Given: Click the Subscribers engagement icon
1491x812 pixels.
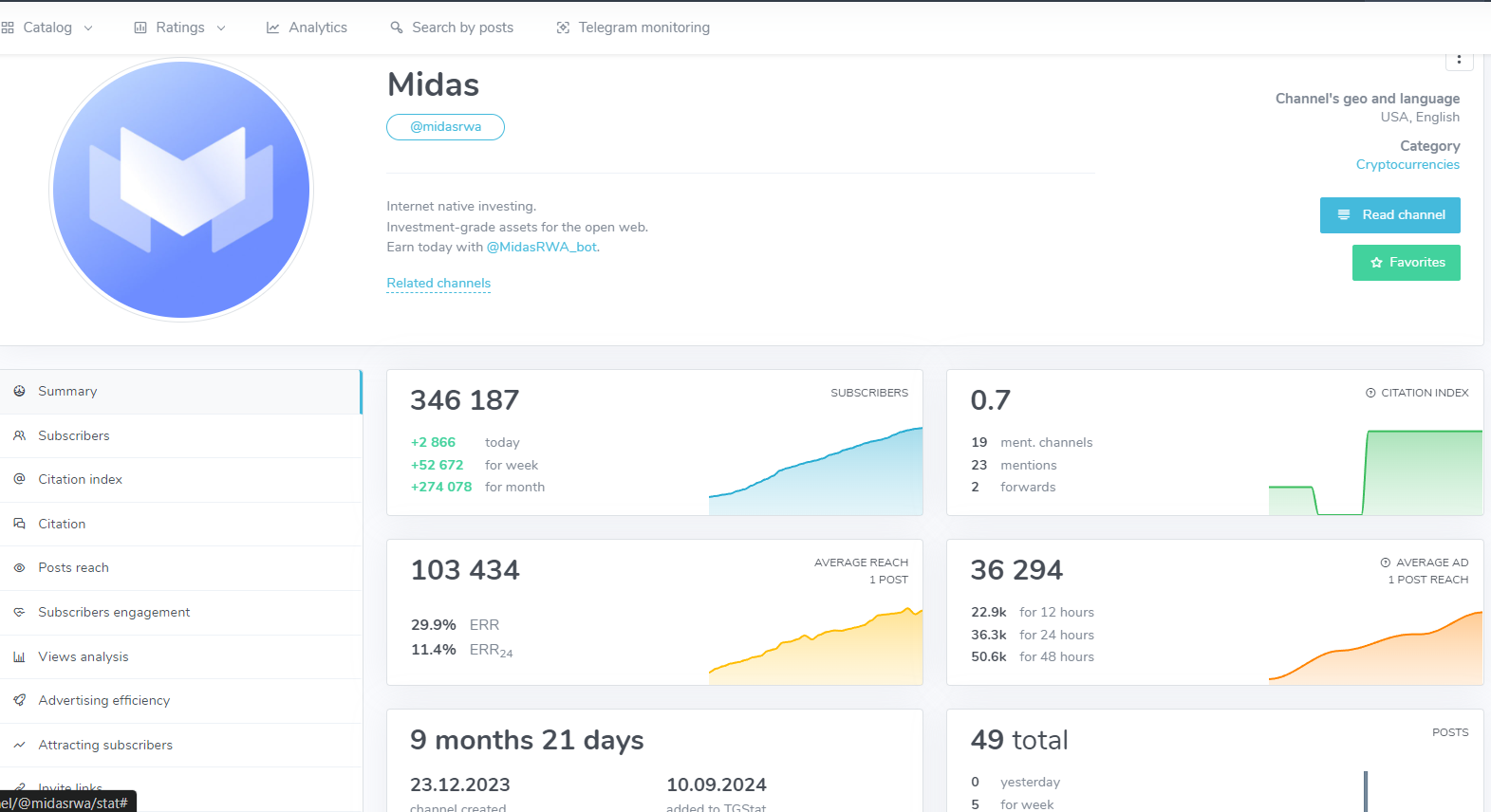Looking at the screenshot, I should coord(19,612).
